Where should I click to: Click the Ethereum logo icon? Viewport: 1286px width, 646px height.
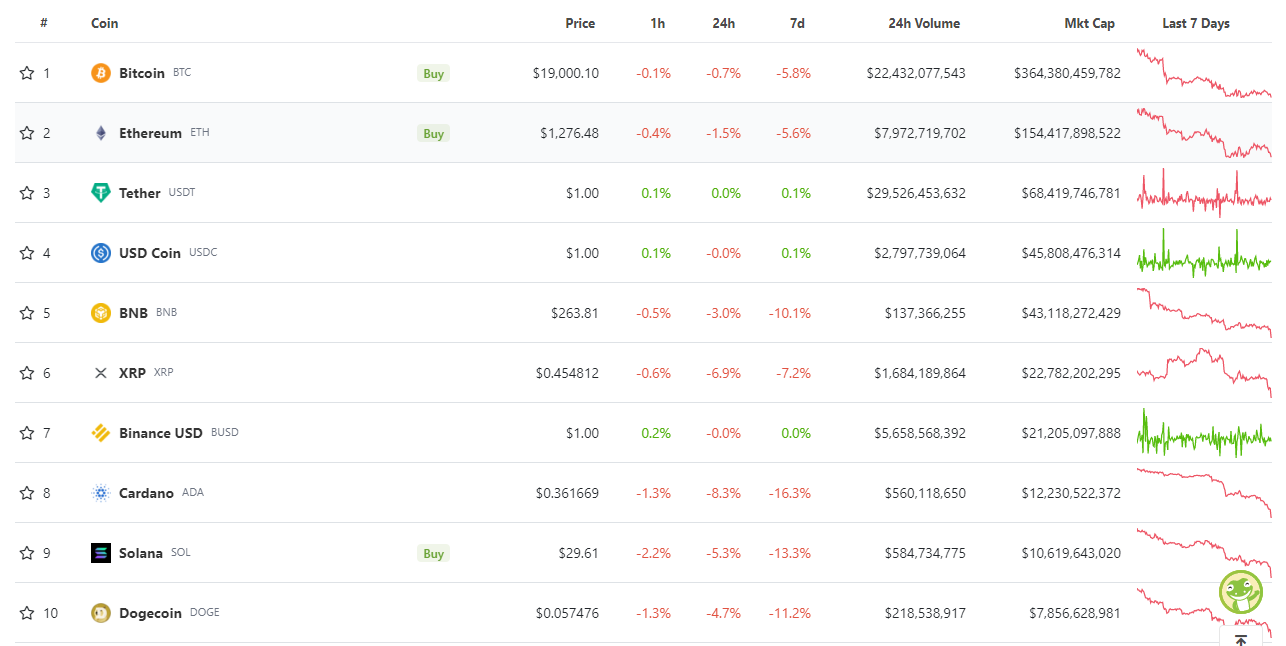(100, 133)
